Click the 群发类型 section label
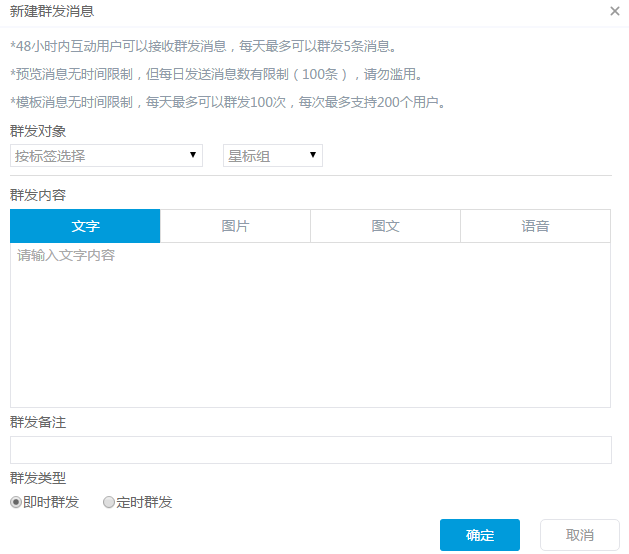 tap(38, 478)
